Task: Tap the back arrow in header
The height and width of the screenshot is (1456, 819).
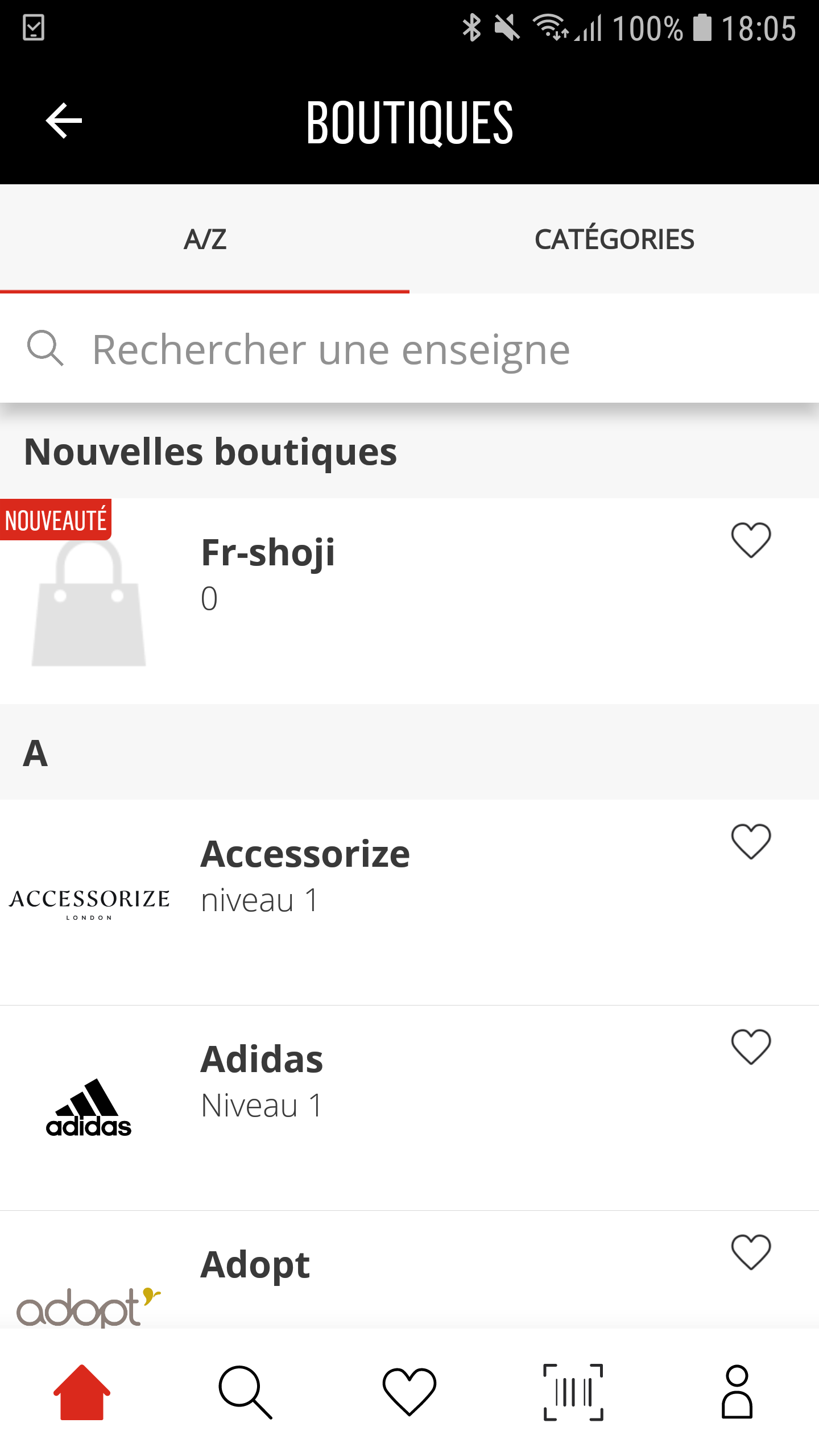Action: (x=64, y=121)
